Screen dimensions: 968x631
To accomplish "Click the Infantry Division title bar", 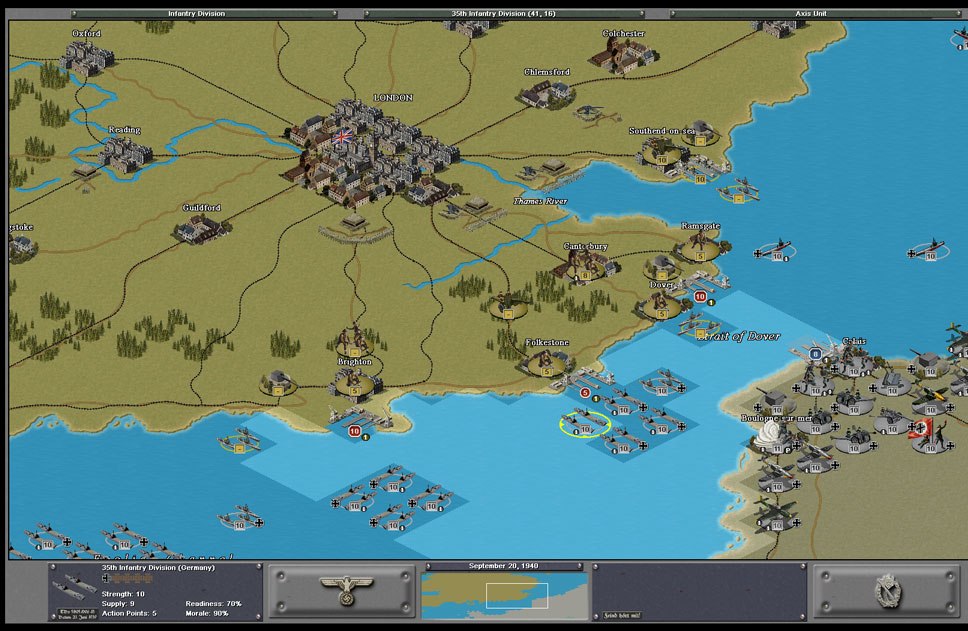I will pyautogui.click(x=195, y=14).
